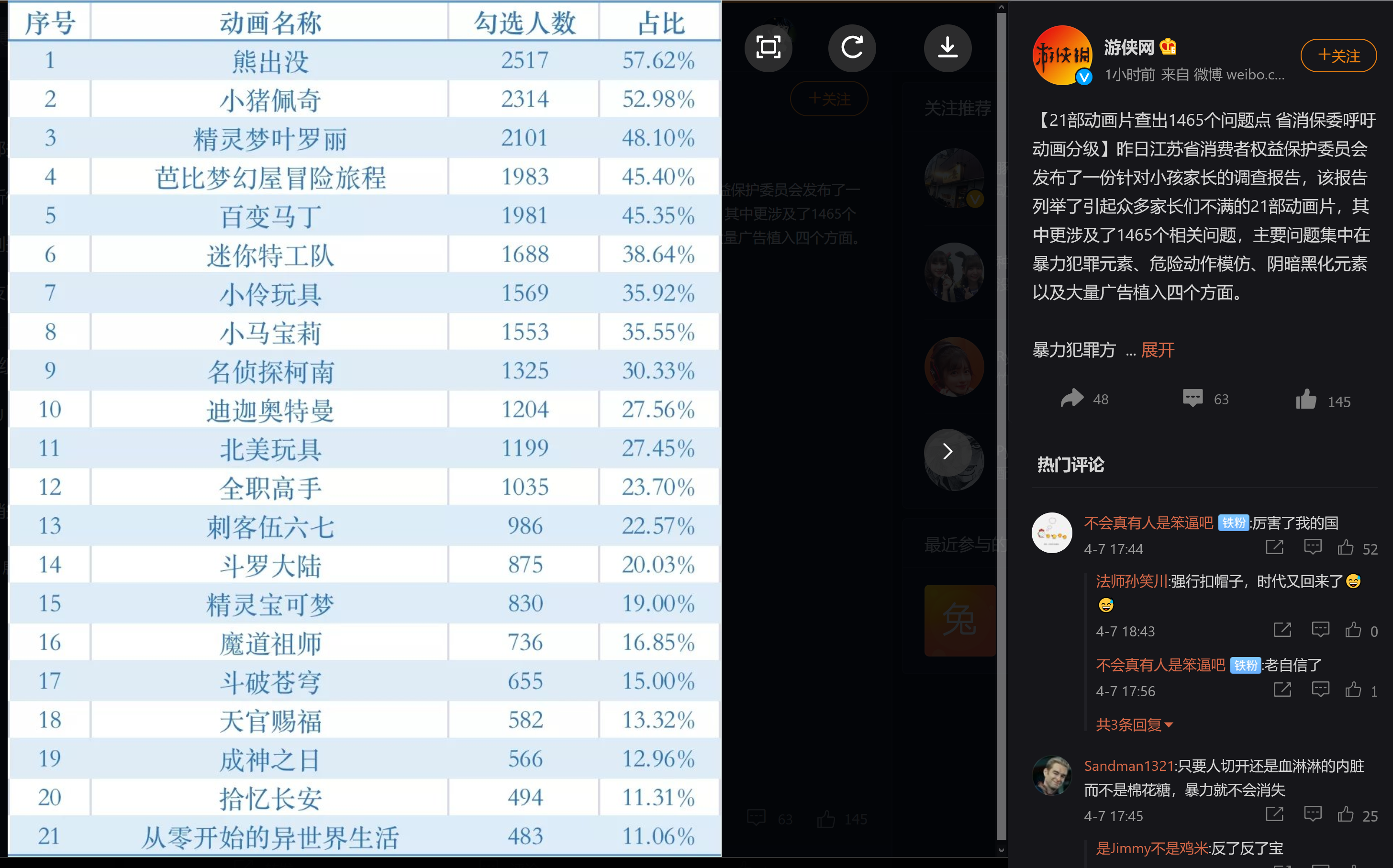Select the table cell 小猪佩奇

pyautogui.click(x=270, y=100)
